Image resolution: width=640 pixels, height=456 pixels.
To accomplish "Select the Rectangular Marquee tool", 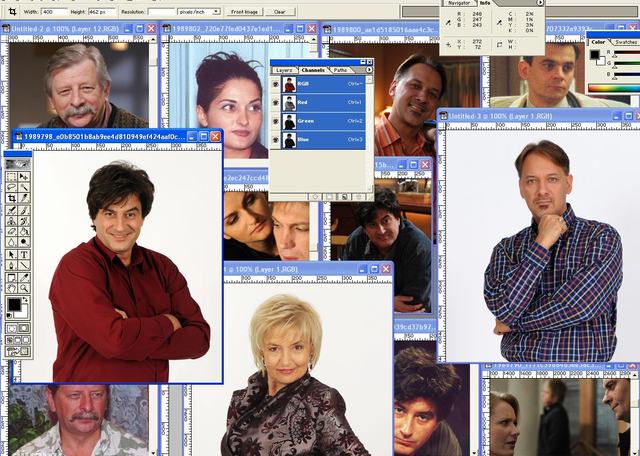I will pos(11,175).
